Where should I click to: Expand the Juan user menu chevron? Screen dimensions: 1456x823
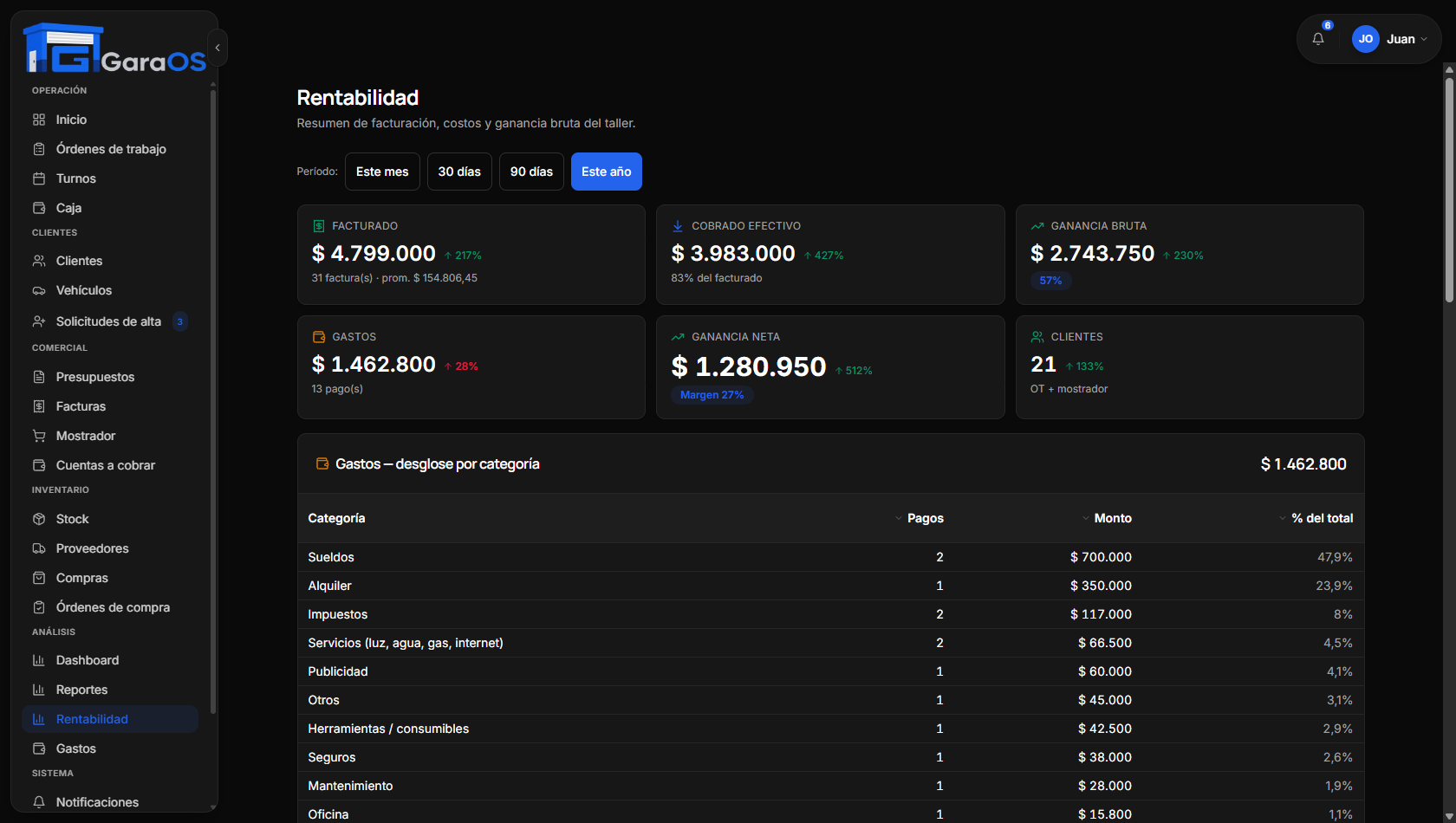(1424, 39)
